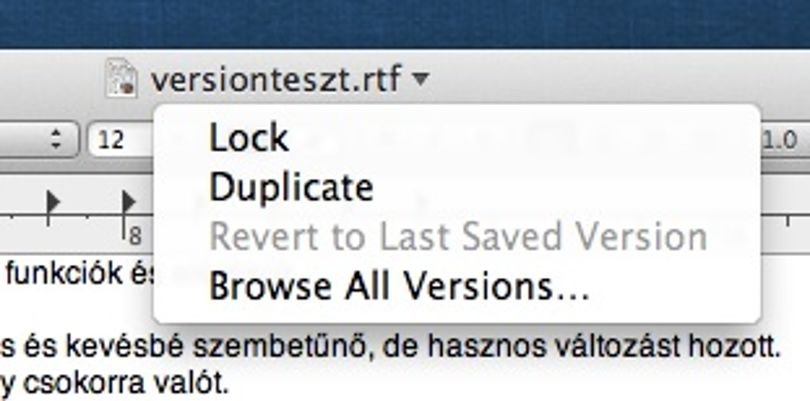Click the ruler at the 8 mark

(134, 236)
